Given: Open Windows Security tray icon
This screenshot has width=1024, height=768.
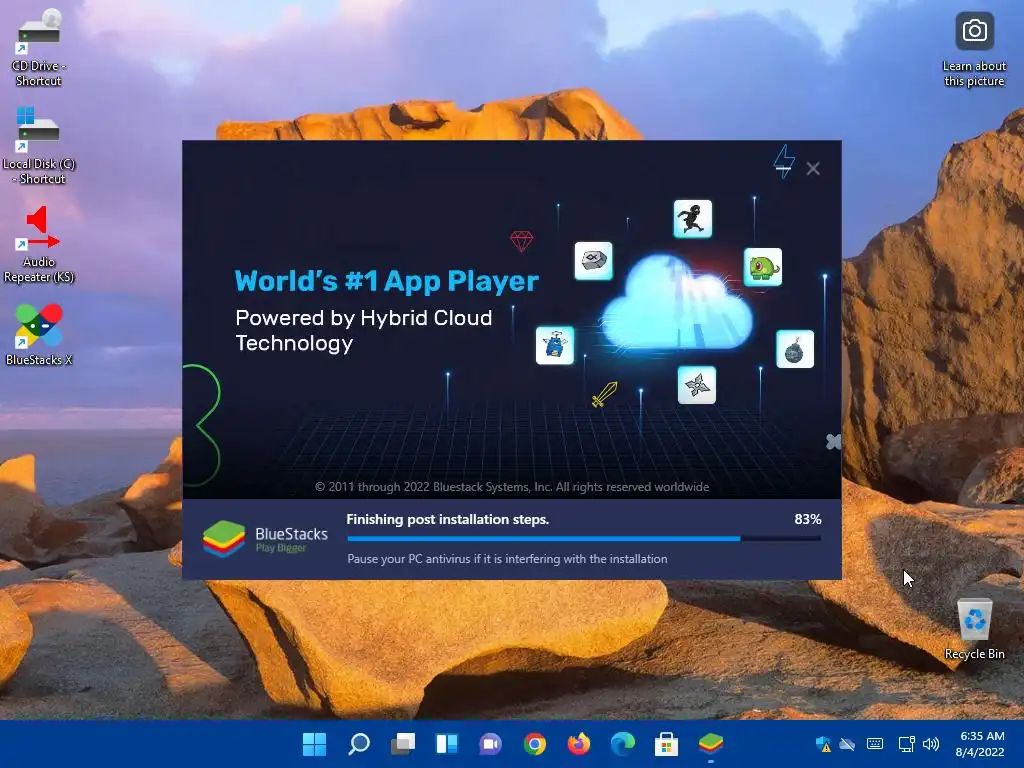Looking at the screenshot, I should (823, 744).
